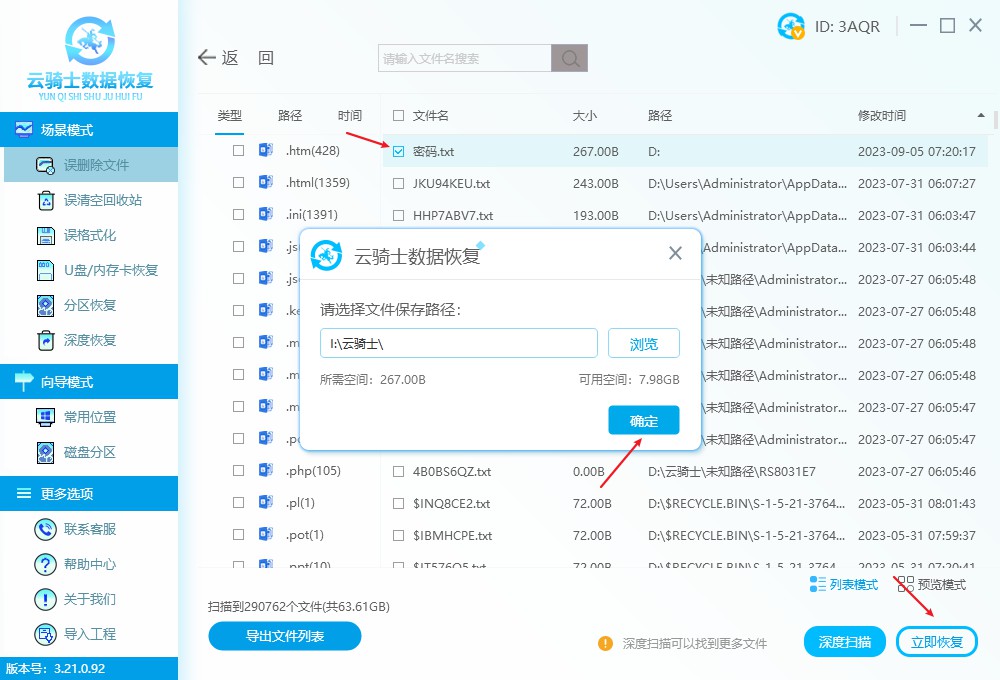Switch to the 路径 tab
This screenshot has width=1000, height=680.
(x=290, y=115)
